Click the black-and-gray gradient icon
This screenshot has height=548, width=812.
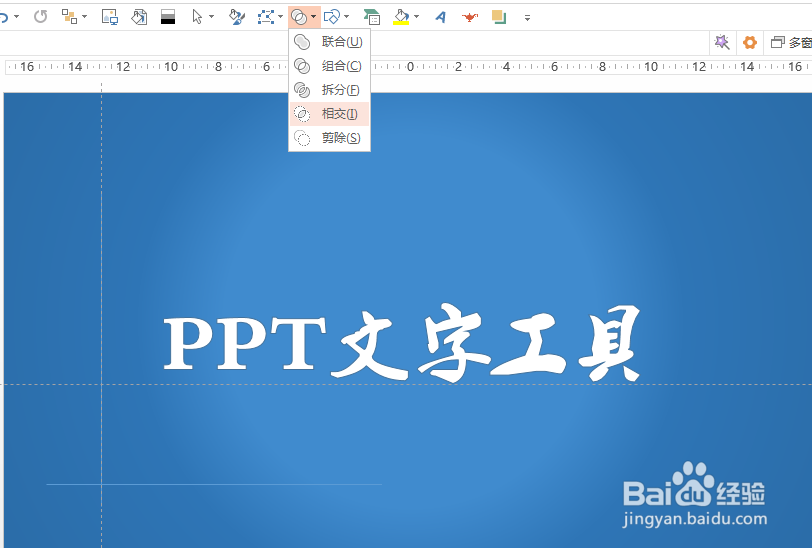168,17
